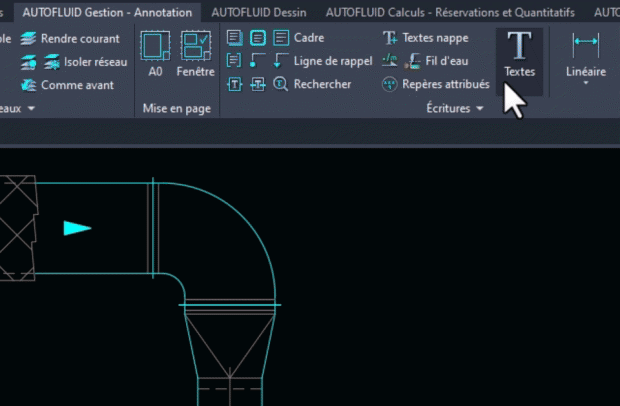Click the Fil d'eau pipe level icon

pos(412,61)
